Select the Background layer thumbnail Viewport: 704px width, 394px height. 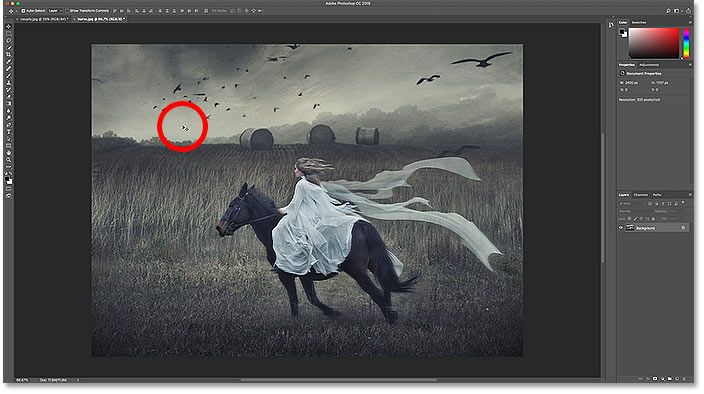(x=630, y=228)
